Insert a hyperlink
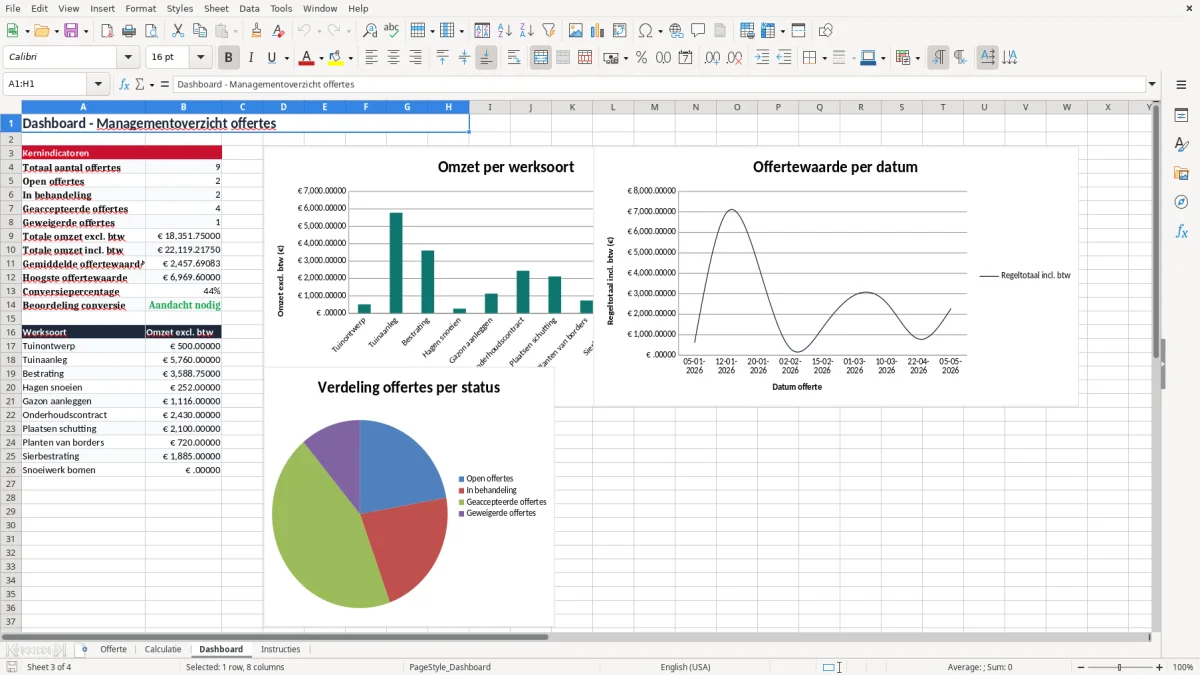1200x675 pixels. click(676, 31)
